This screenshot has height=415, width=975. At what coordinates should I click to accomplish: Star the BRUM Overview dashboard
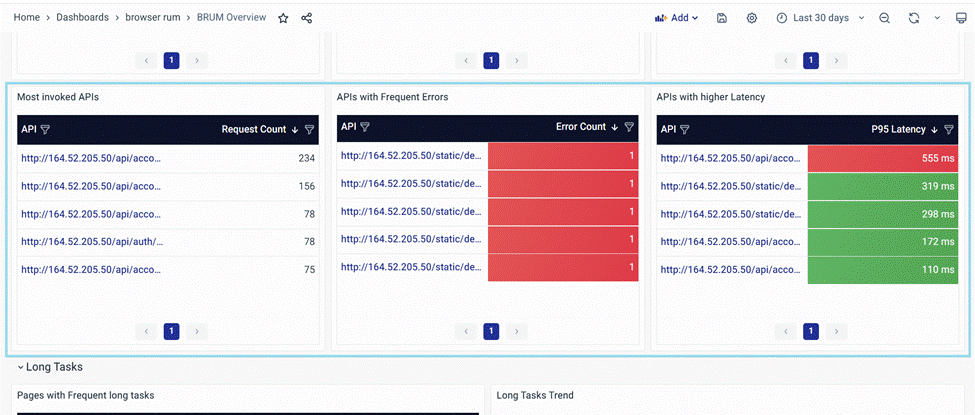click(x=283, y=18)
